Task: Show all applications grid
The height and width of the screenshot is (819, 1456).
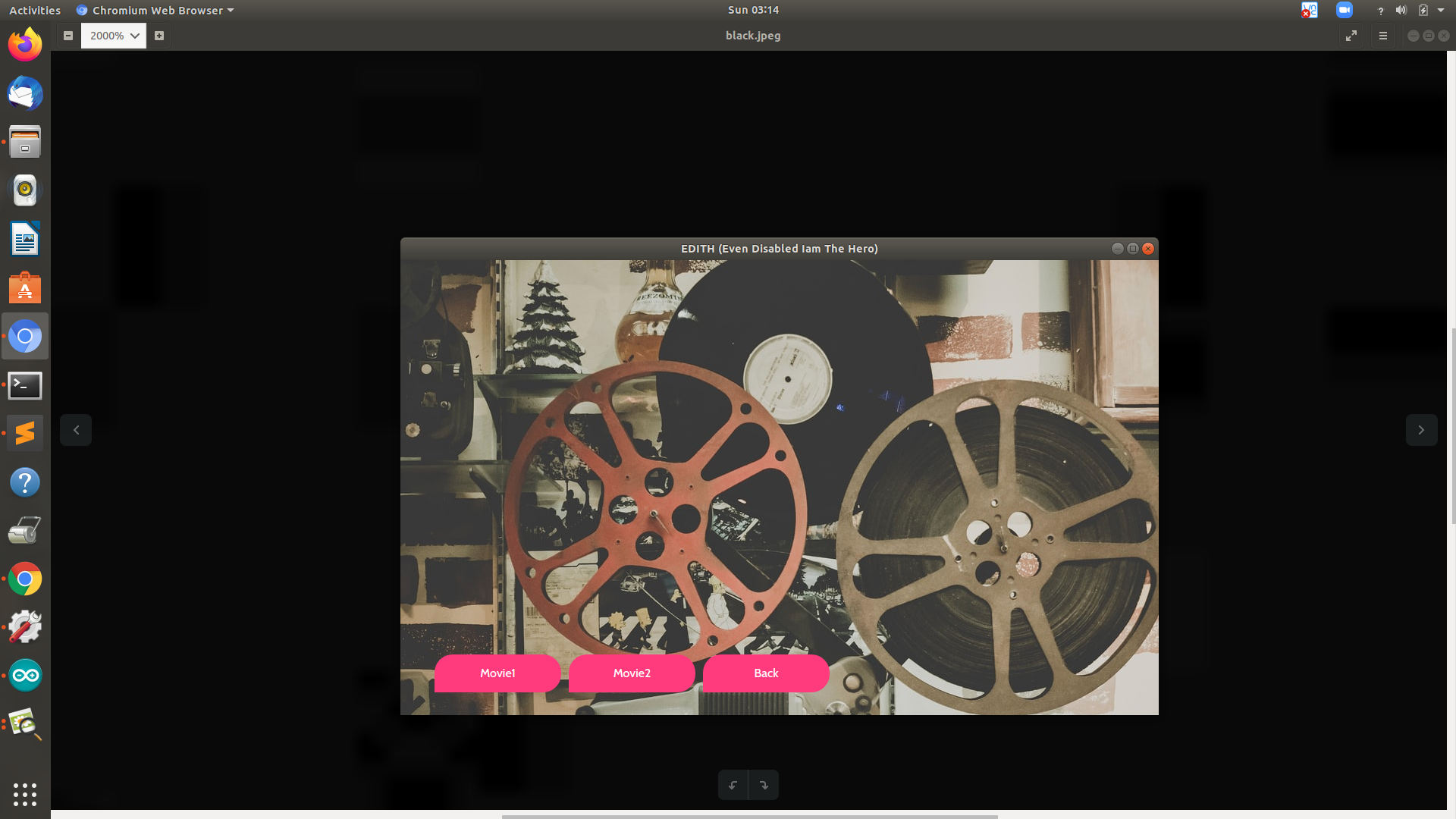Action: [x=25, y=794]
